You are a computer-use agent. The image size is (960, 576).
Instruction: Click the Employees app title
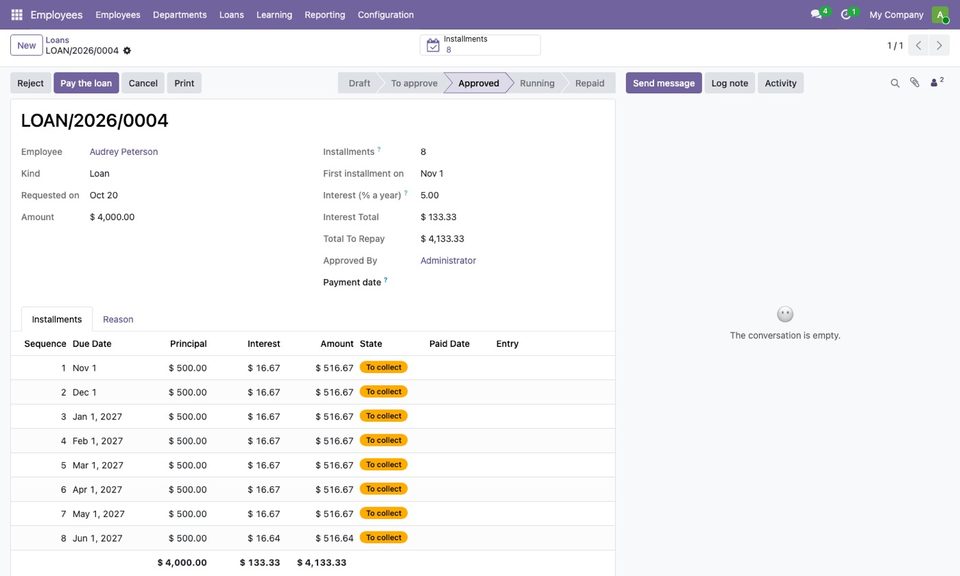point(56,15)
